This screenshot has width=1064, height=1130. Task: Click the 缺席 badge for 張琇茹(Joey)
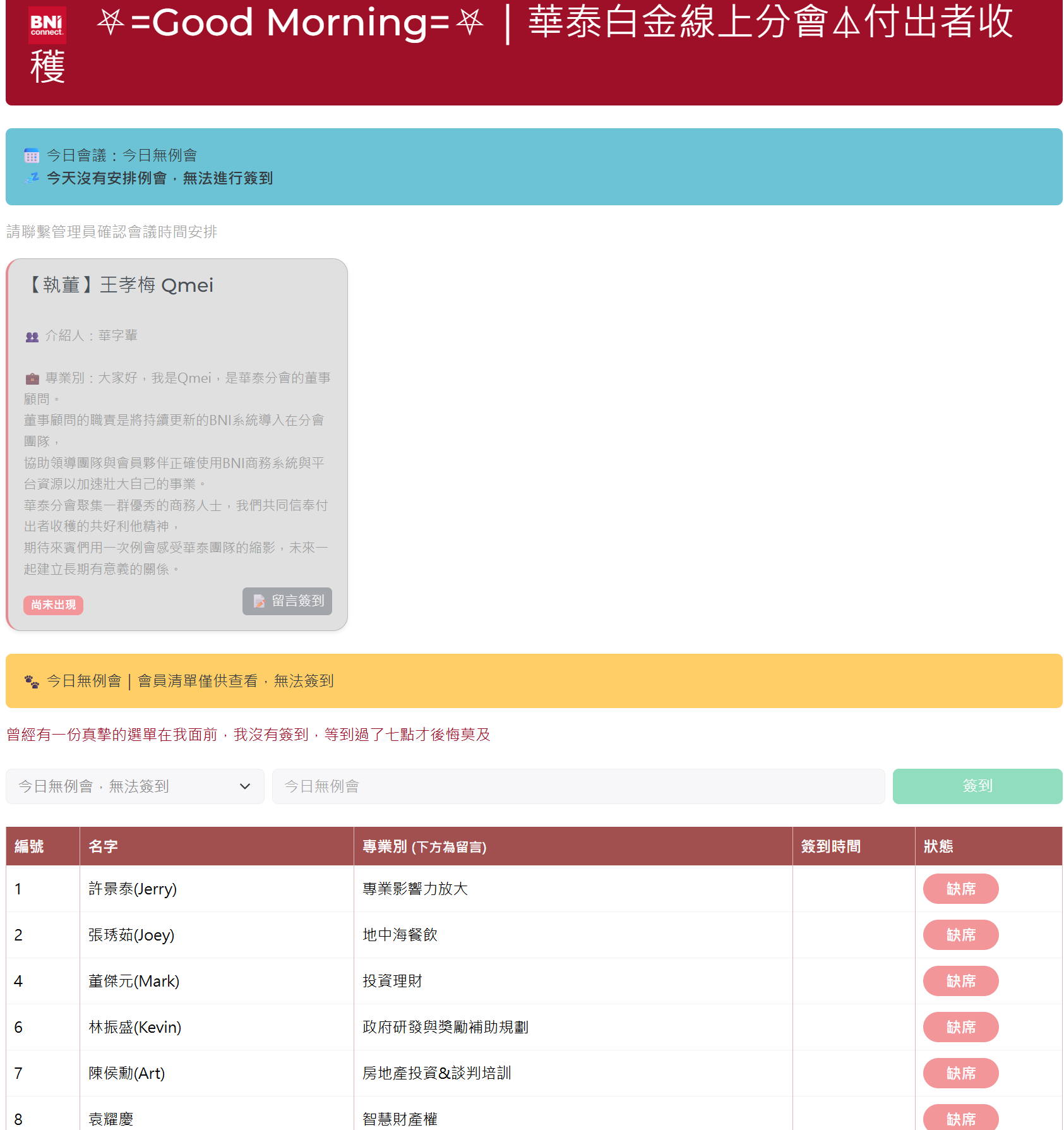pyautogui.click(x=961, y=935)
